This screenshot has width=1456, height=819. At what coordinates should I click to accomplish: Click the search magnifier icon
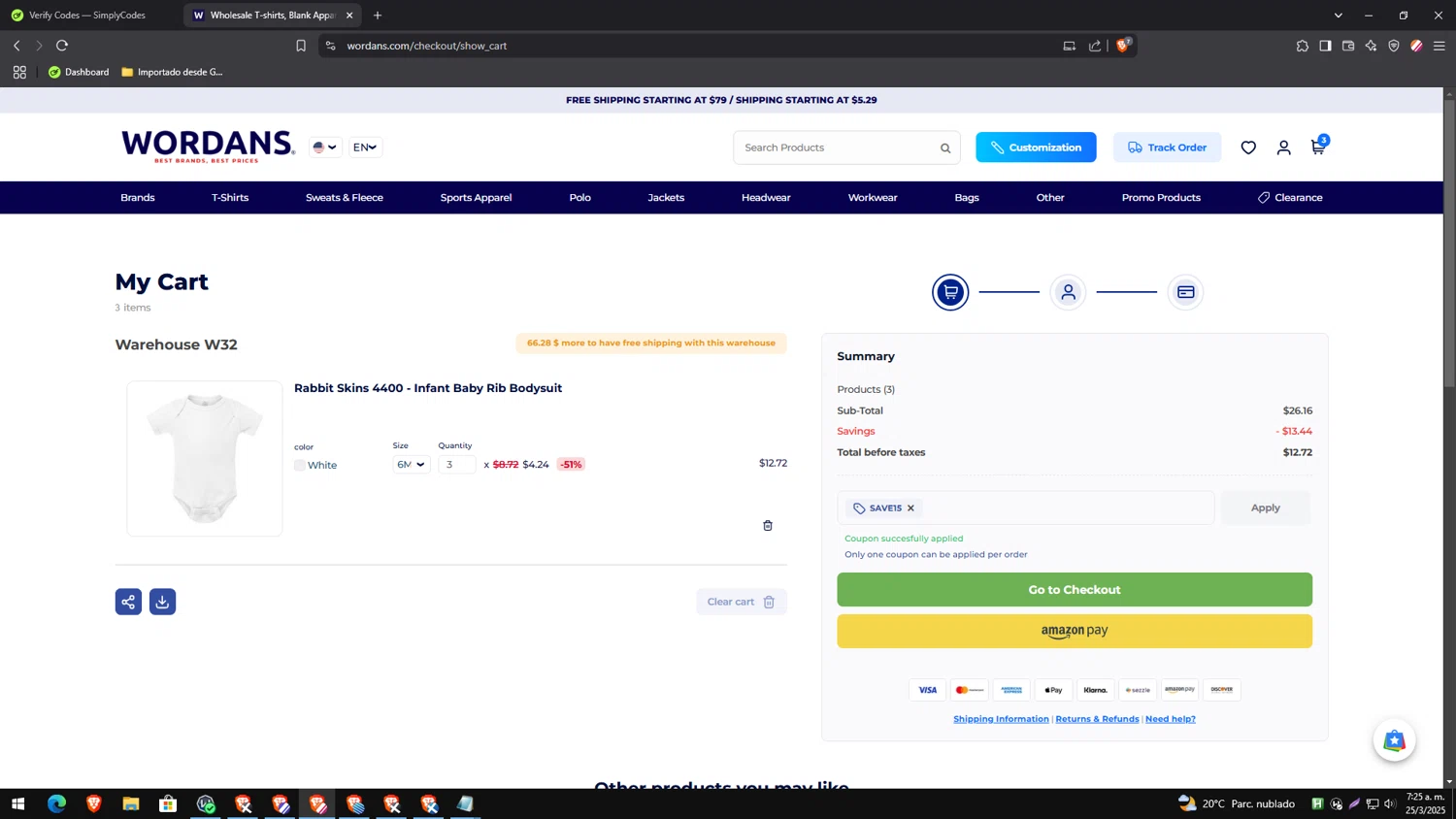[x=945, y=148]
